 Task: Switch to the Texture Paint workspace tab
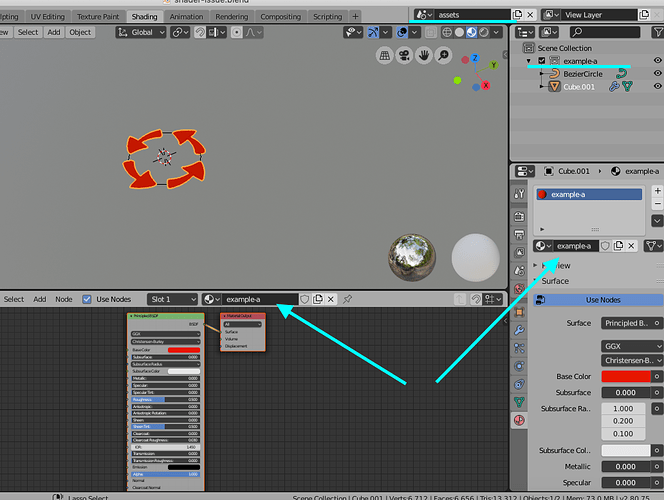point(98,17)
